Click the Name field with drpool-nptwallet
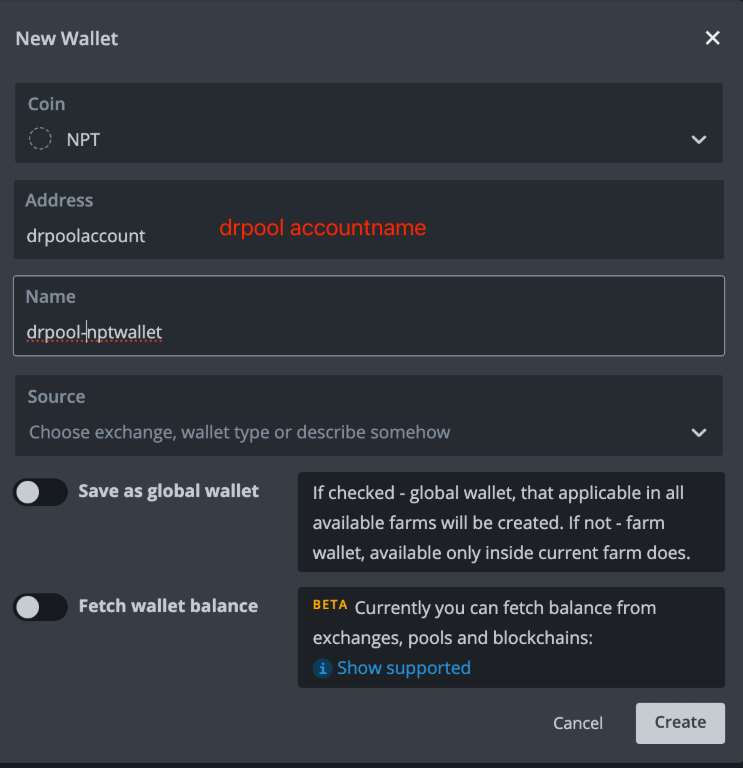This screenshot has width=743, height=768. [368, 331]
